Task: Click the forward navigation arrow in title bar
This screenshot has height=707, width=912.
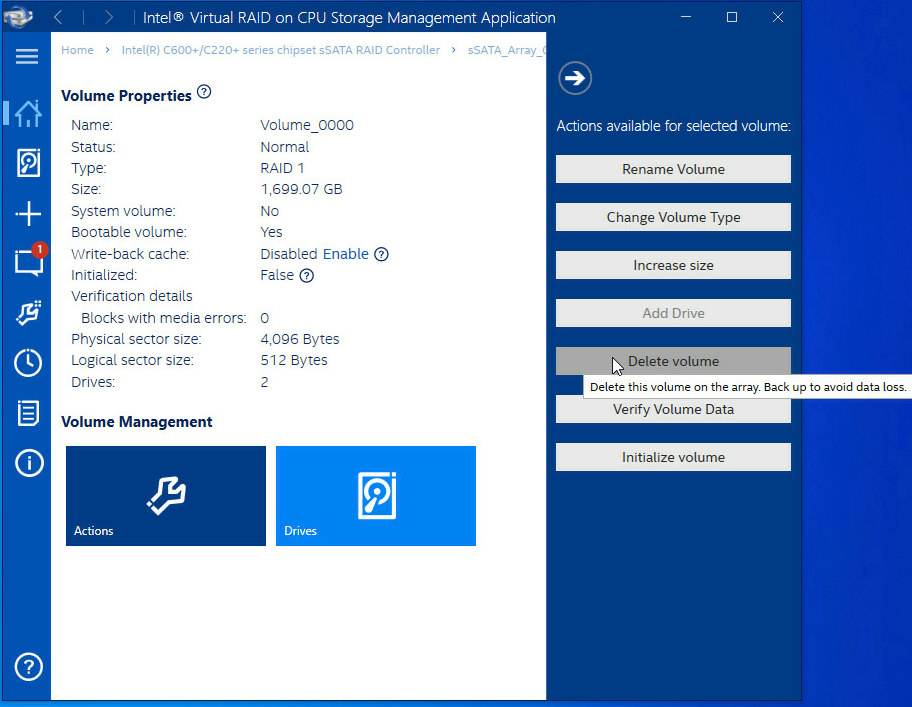Action: (x=109, y=17)
